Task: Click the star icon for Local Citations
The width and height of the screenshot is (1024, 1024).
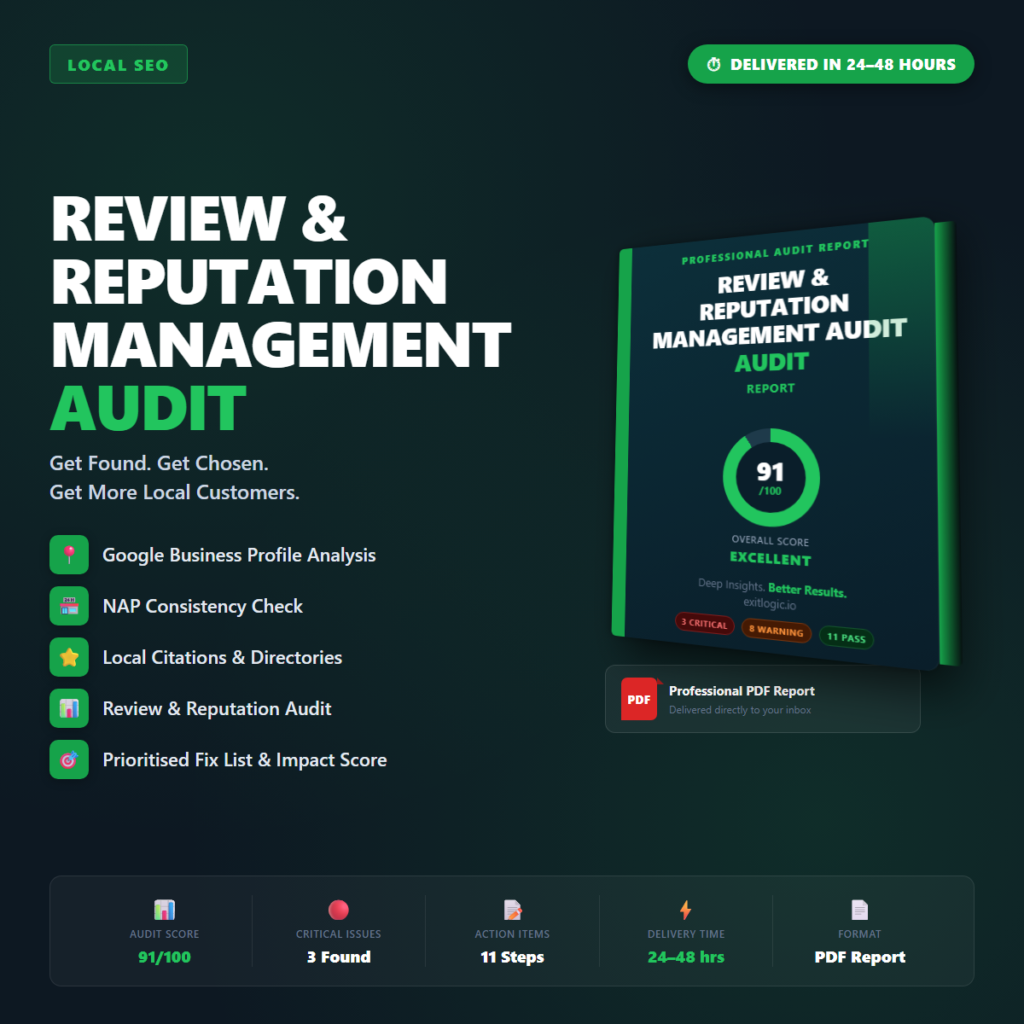Action: click(69, 657)
